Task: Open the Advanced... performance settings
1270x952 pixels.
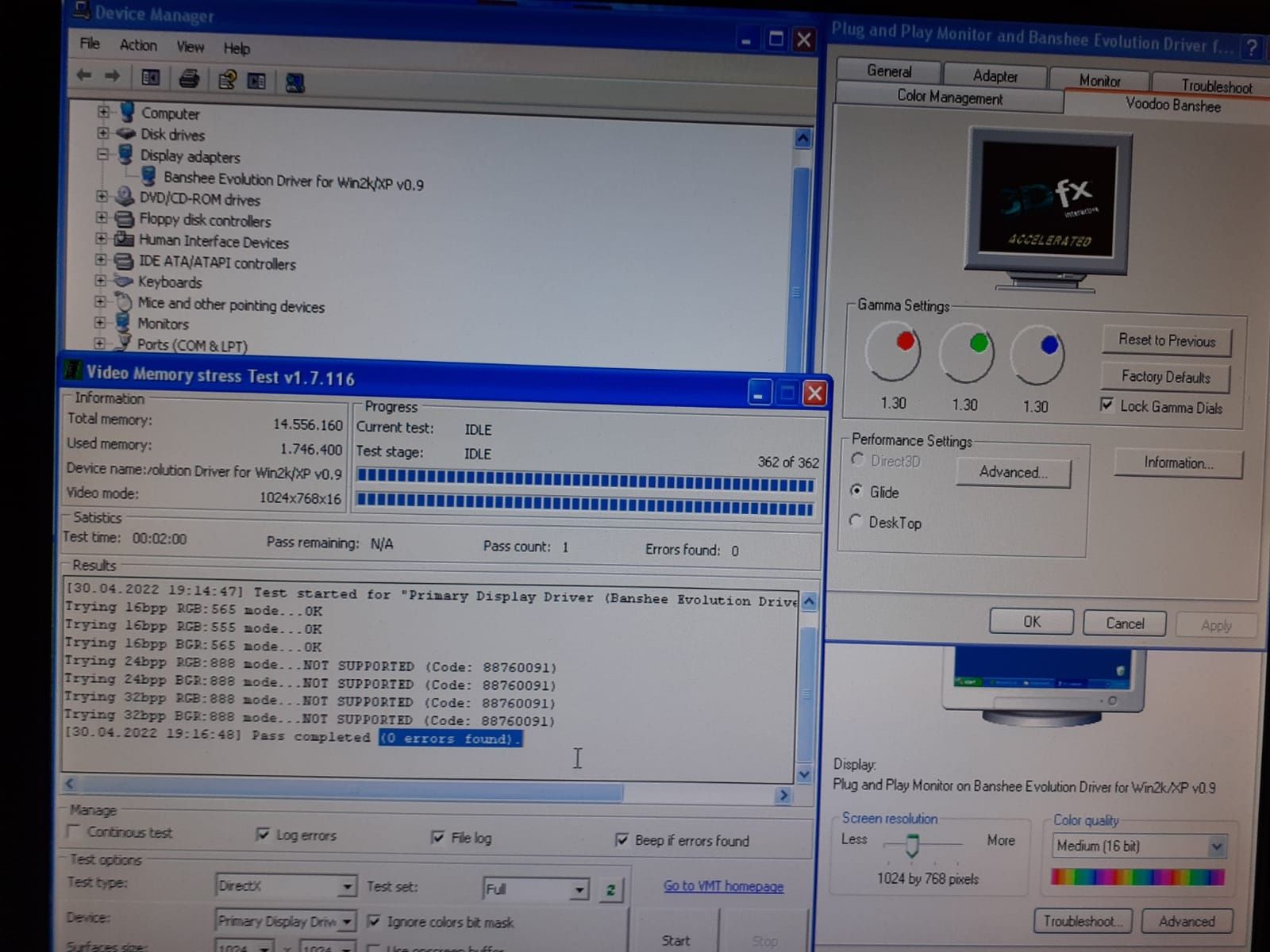Action: 1013,472
